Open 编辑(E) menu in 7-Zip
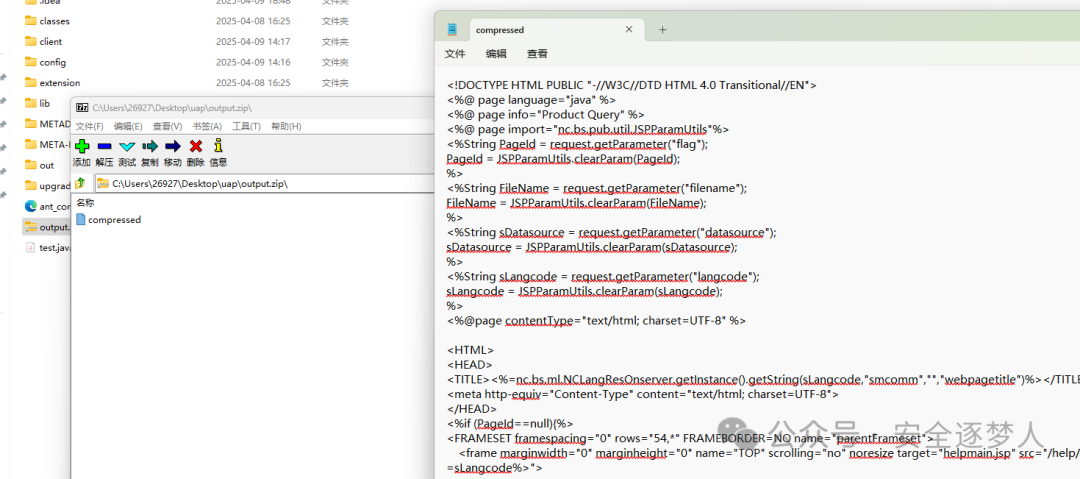 click(x=128, y=127)
